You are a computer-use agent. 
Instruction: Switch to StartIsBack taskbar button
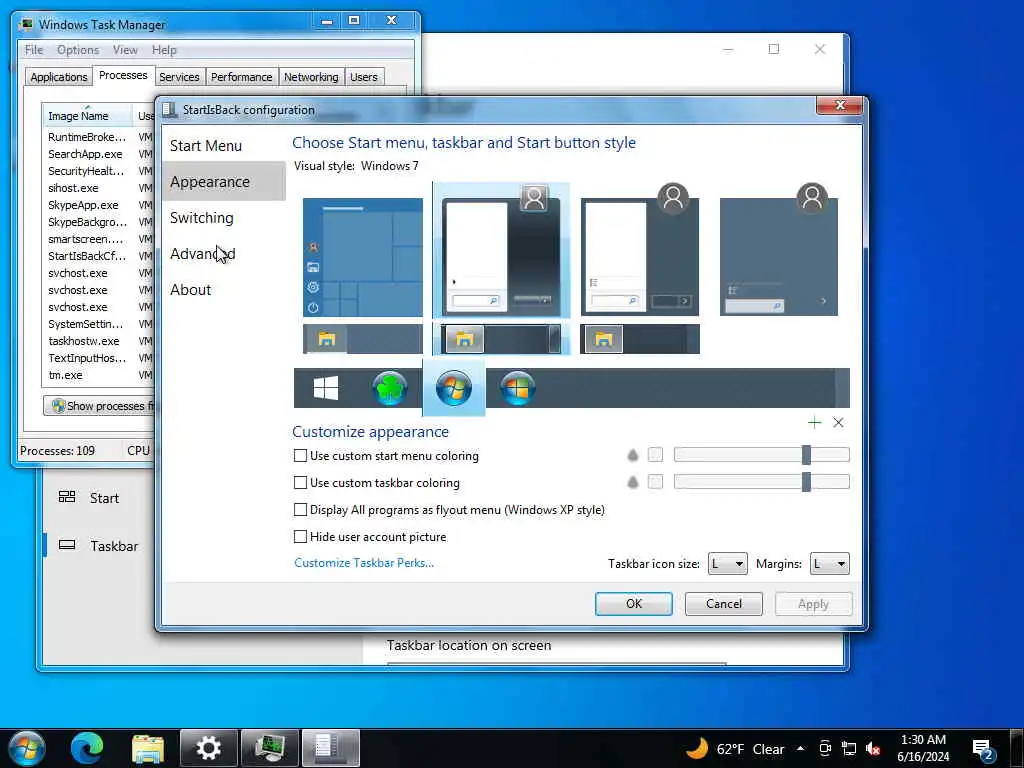tap(330, 748)
